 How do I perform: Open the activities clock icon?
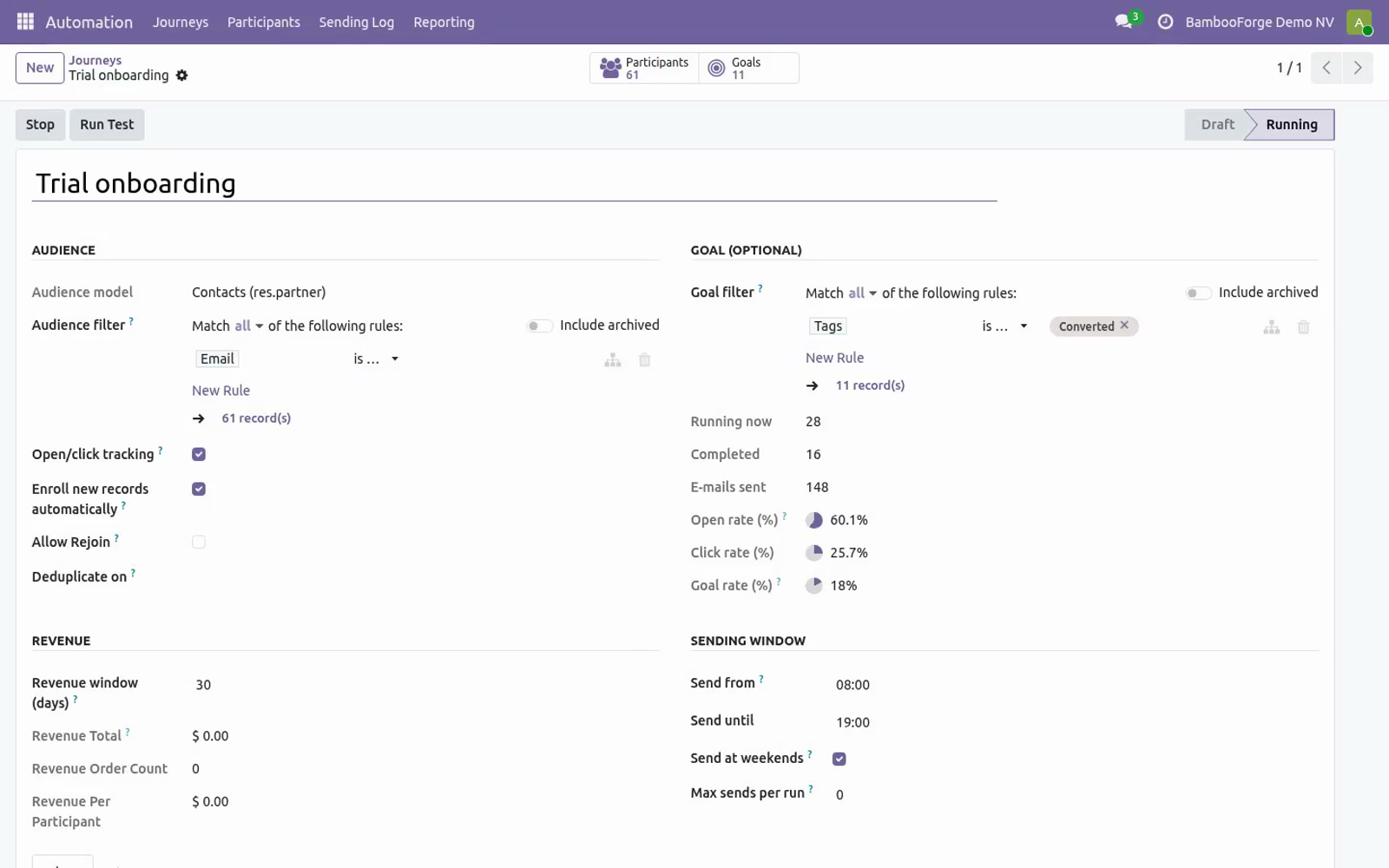pos(1165,22)
